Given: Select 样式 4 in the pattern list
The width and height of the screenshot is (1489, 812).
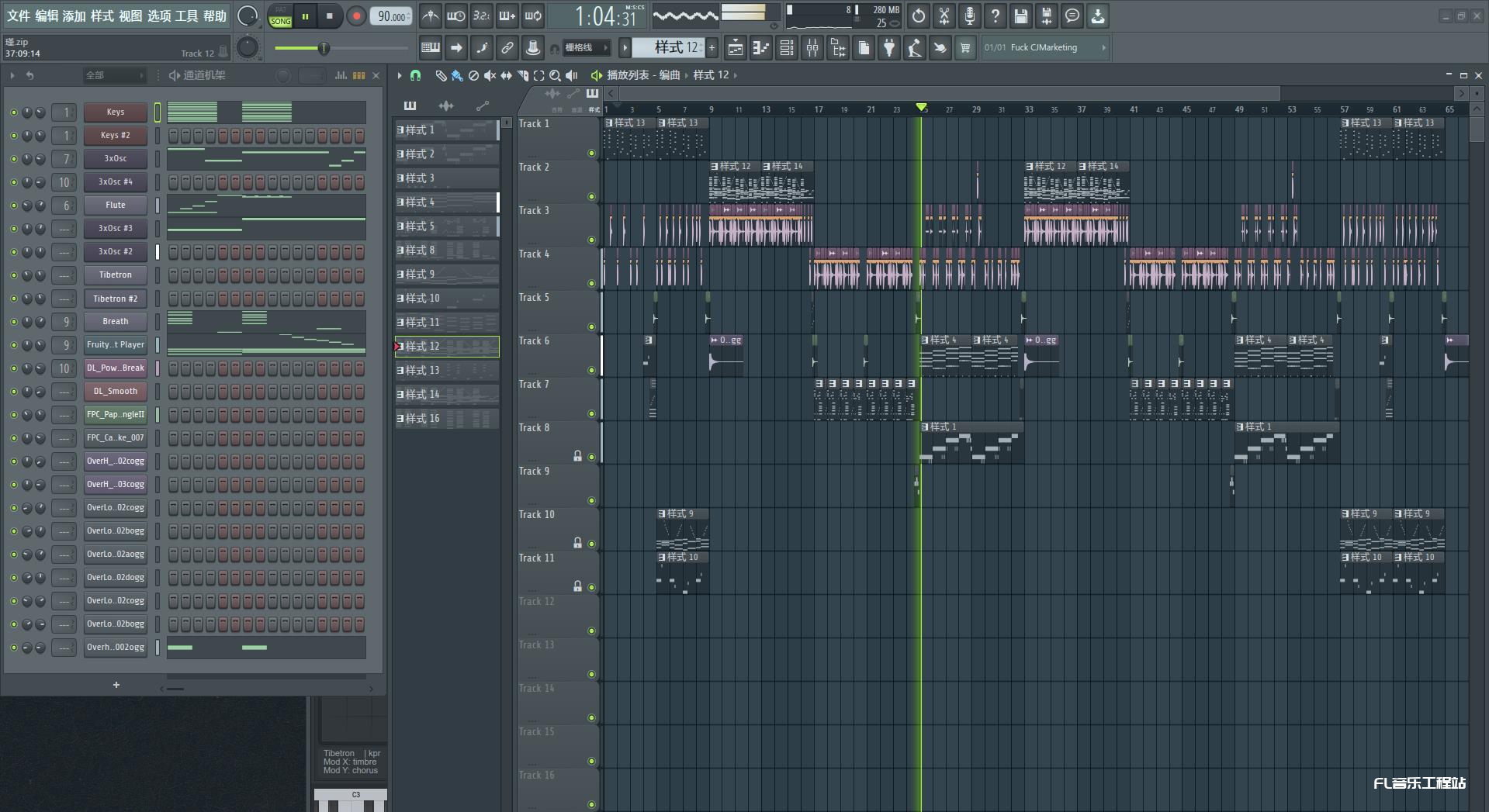Looking at the screenshot, I should pyautogui.click(x=447, y=202).
